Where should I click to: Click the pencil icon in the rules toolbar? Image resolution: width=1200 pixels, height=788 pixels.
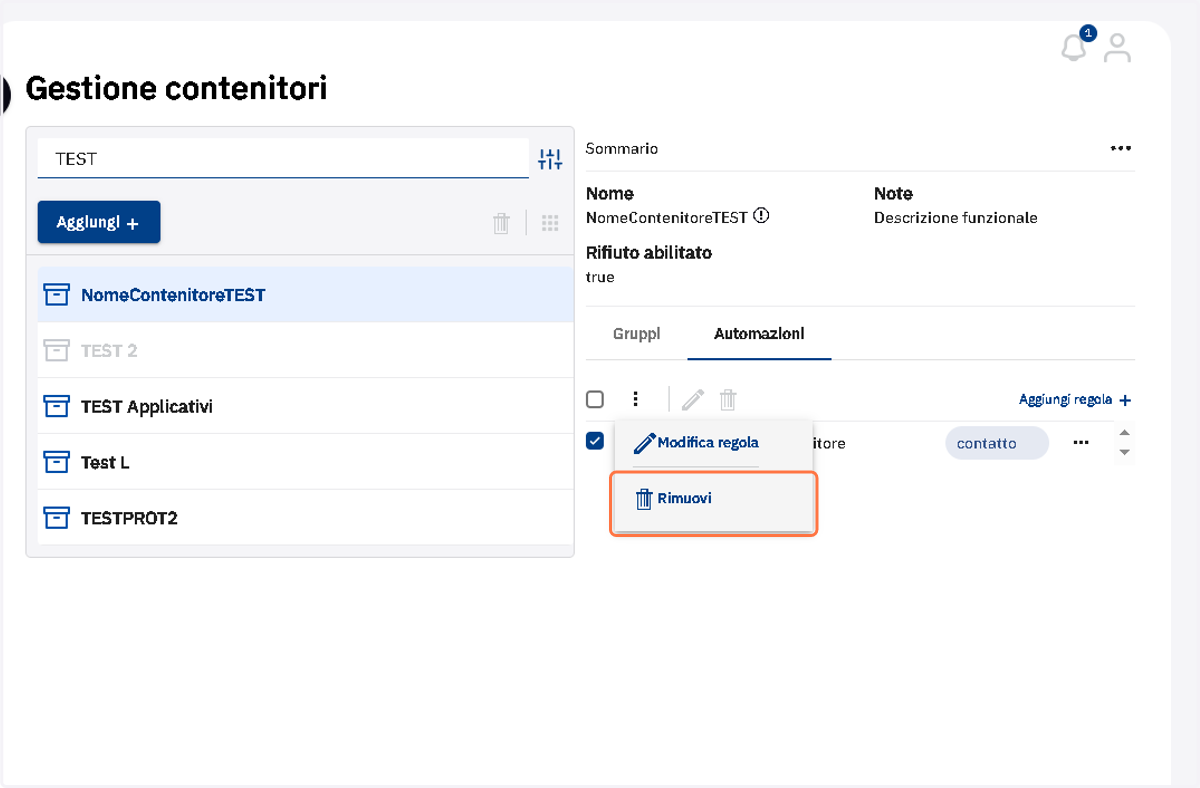[693, 400]
